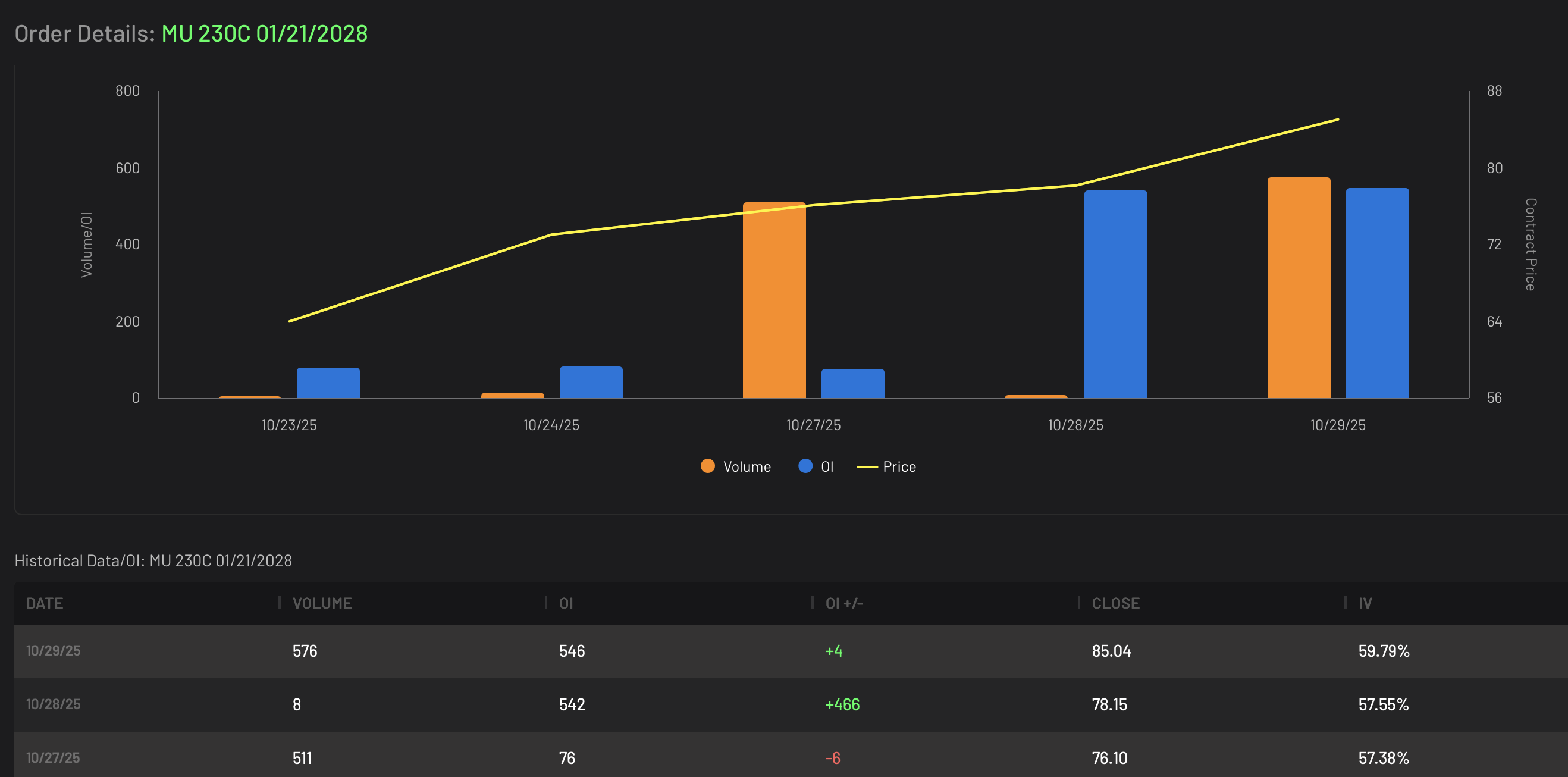Click the 72 tick on the right price axis
The height and width of the screenshot is (777, 1568).
pyautogui.click(x=1494, y=244)
